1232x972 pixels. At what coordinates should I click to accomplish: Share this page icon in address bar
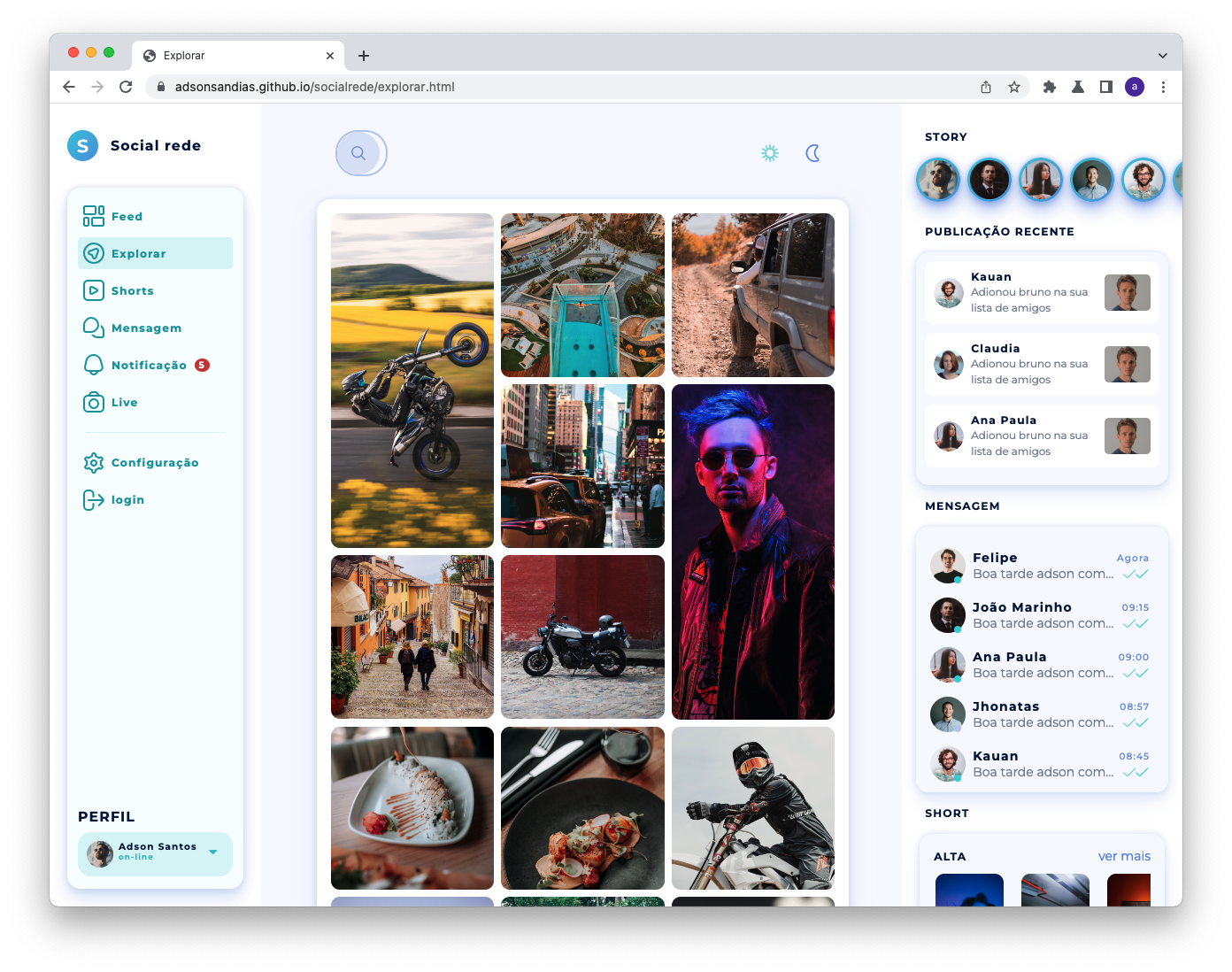pos(986,87)
